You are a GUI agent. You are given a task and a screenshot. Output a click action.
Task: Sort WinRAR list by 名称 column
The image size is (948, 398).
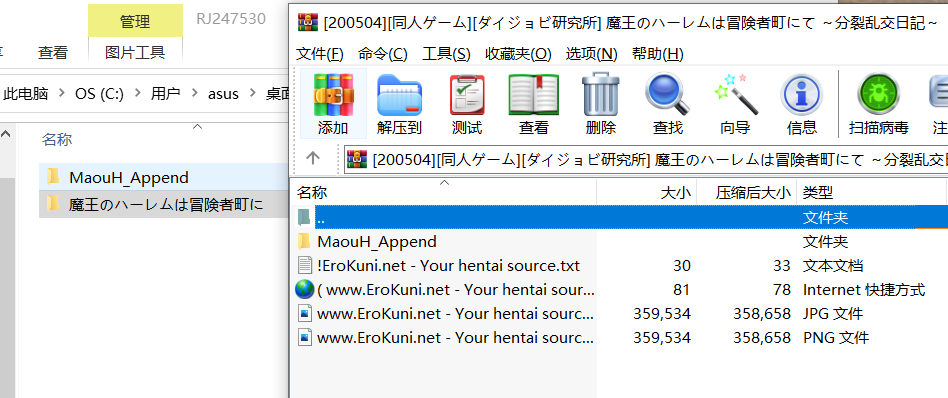click(x=444, y=192)
